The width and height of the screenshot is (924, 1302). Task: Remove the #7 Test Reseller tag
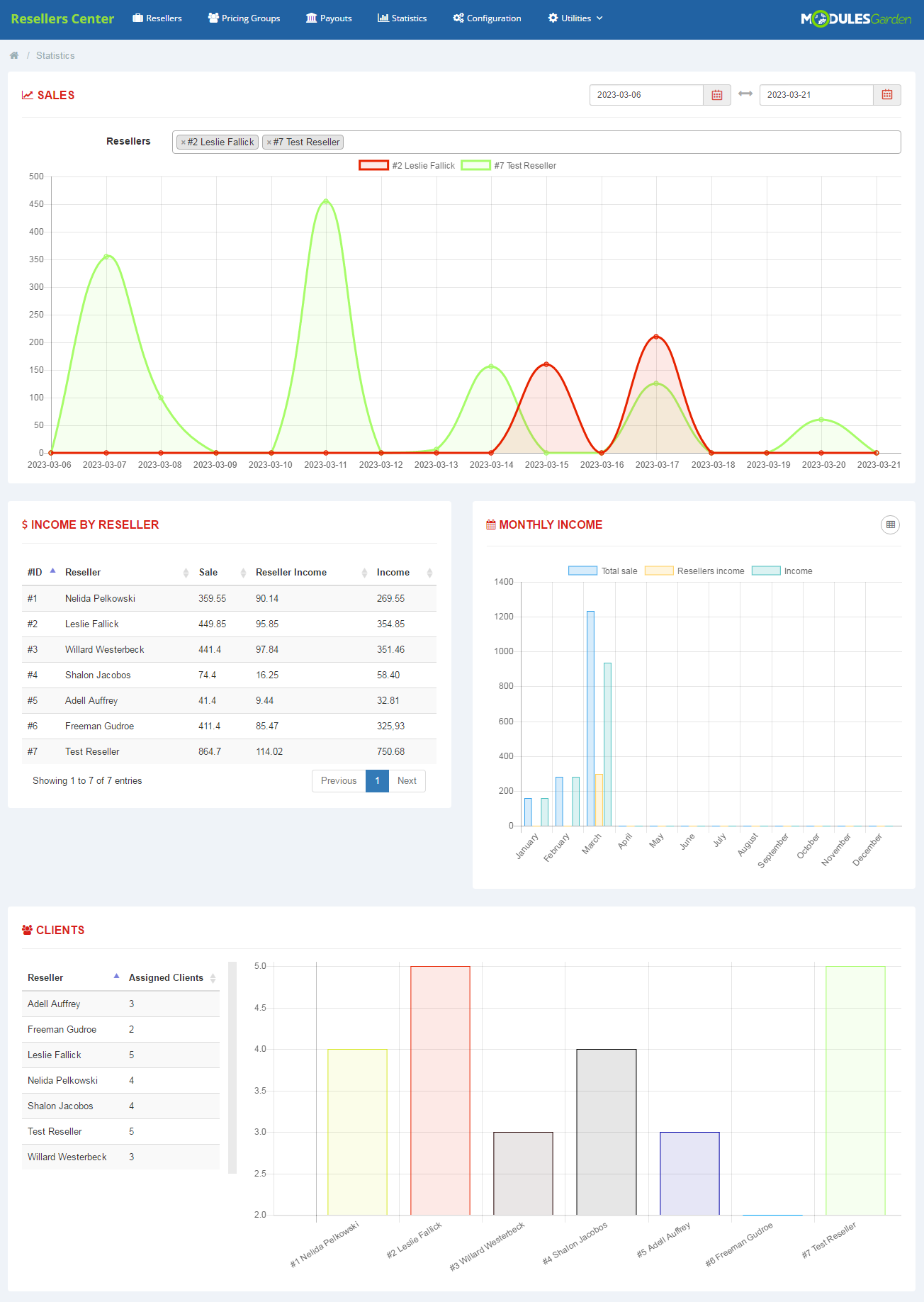click(269, 142)
